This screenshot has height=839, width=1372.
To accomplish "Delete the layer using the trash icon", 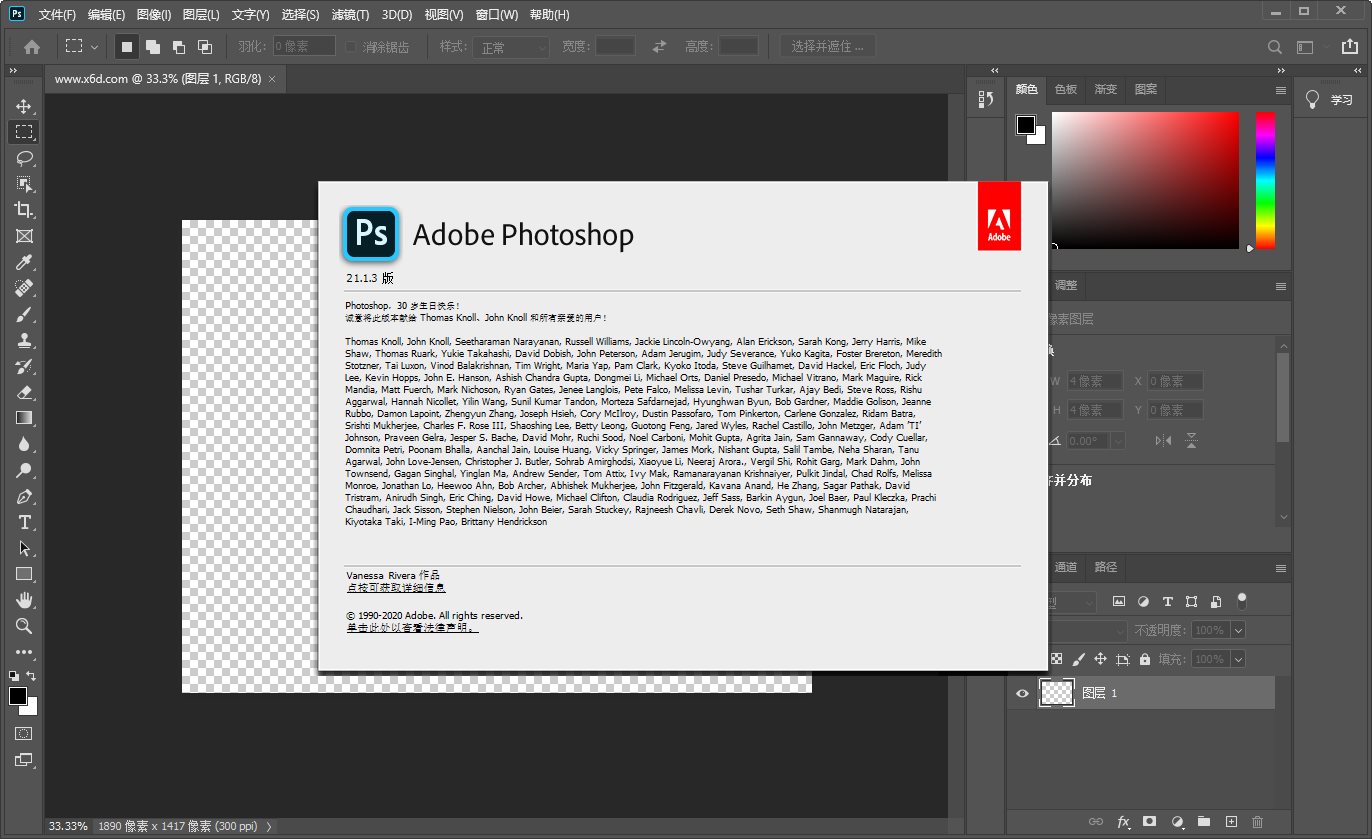I will pos(1257,820).
